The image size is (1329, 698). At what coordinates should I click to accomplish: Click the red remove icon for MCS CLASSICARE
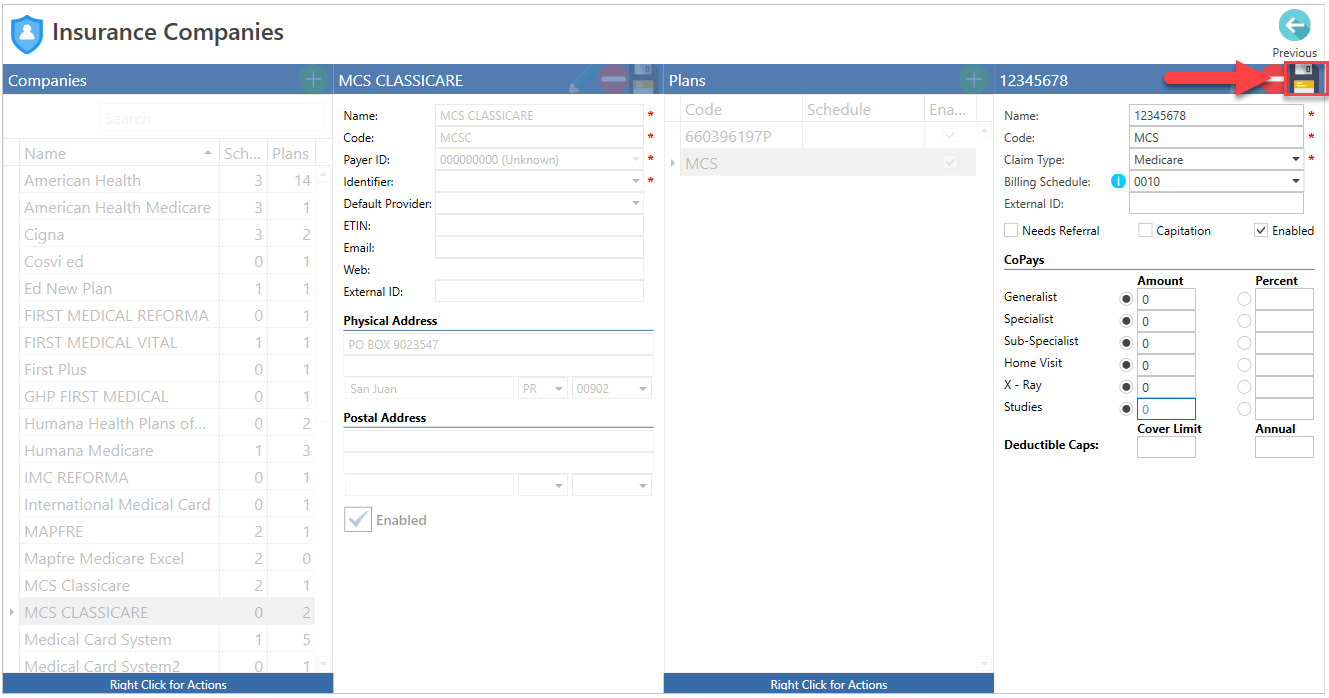point(614,80)
